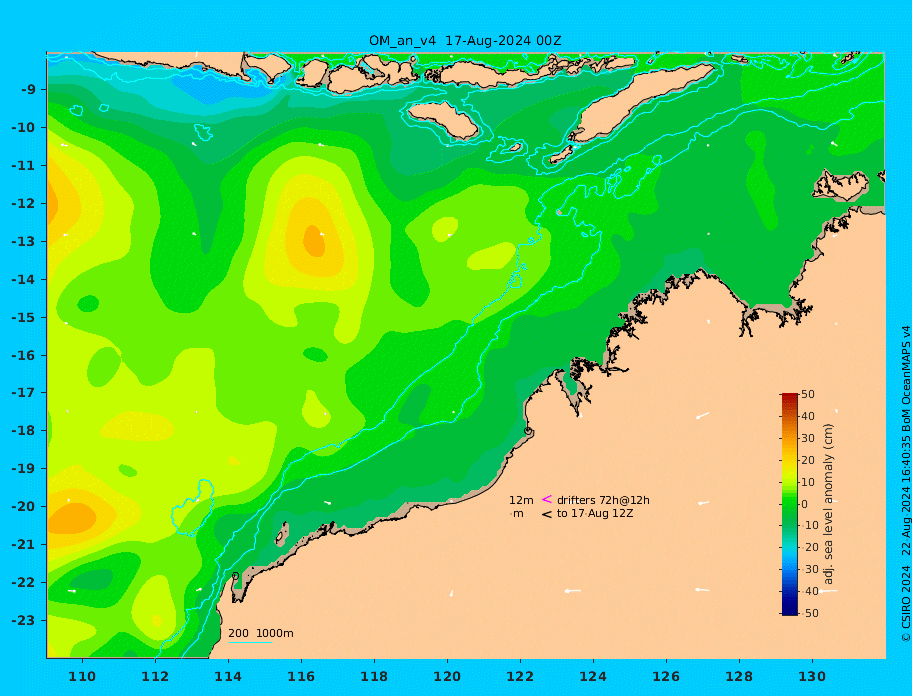912x696 pixels.
Task: Click longitude axis label 116
Action: pyautogui.click(x=301, y=677)
